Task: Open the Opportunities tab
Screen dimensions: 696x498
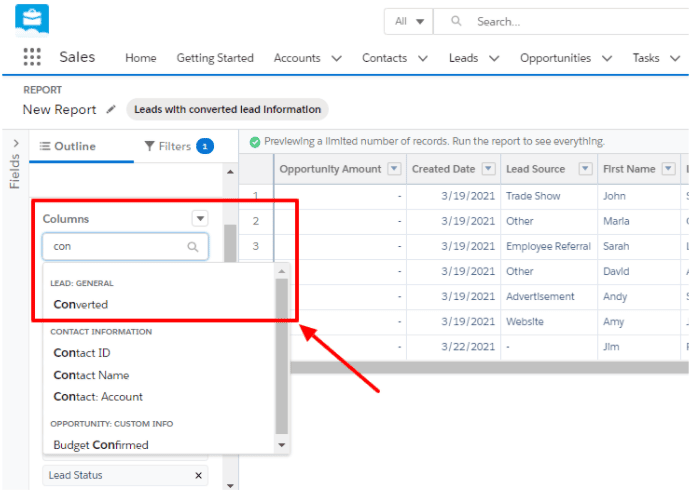Action: [555, 58]
